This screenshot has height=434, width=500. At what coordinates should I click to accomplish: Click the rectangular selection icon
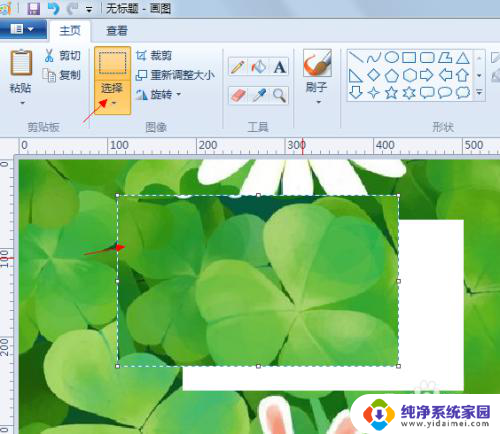pos(112,63)
